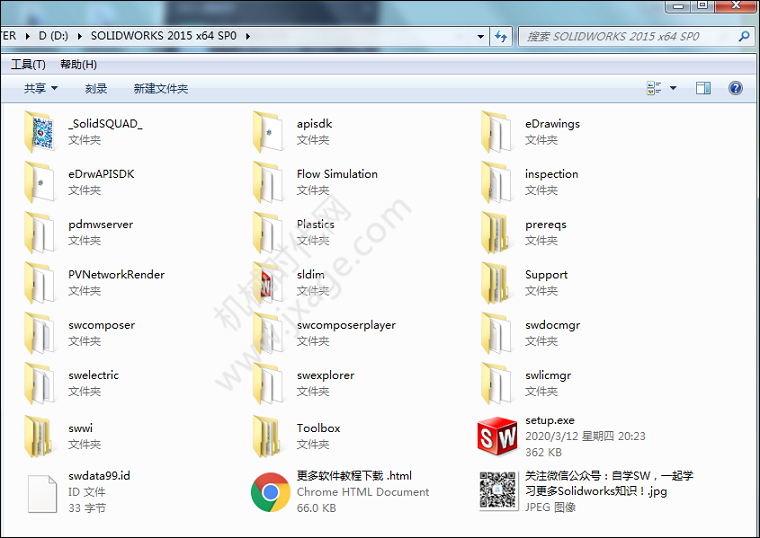
Task: Click the Chrome HTML document icon
Action: tap(270, 492)
